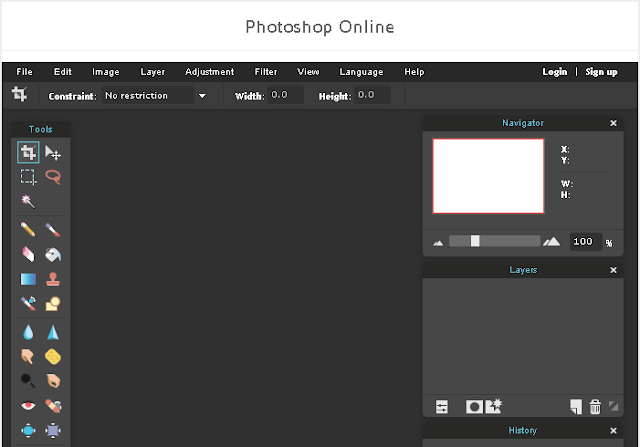Open the Language menu
The image size is (640, 447).
[361, 72]
